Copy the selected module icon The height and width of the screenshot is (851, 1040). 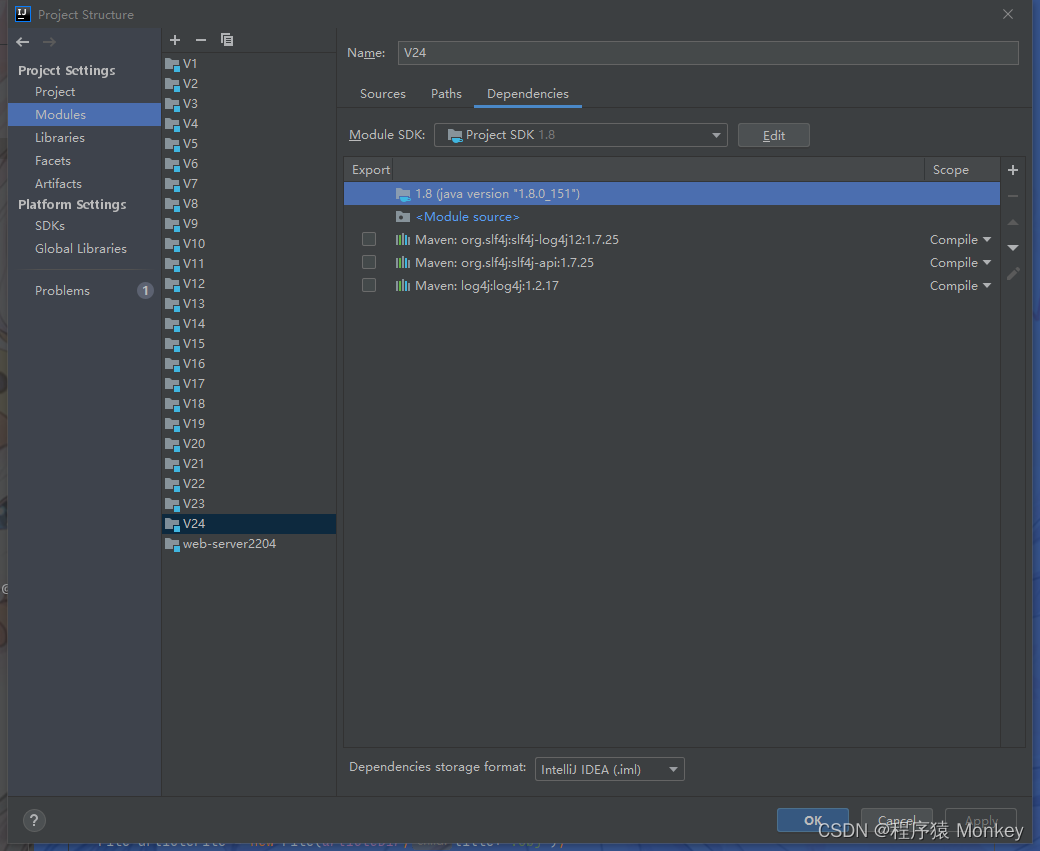point(227,40)
